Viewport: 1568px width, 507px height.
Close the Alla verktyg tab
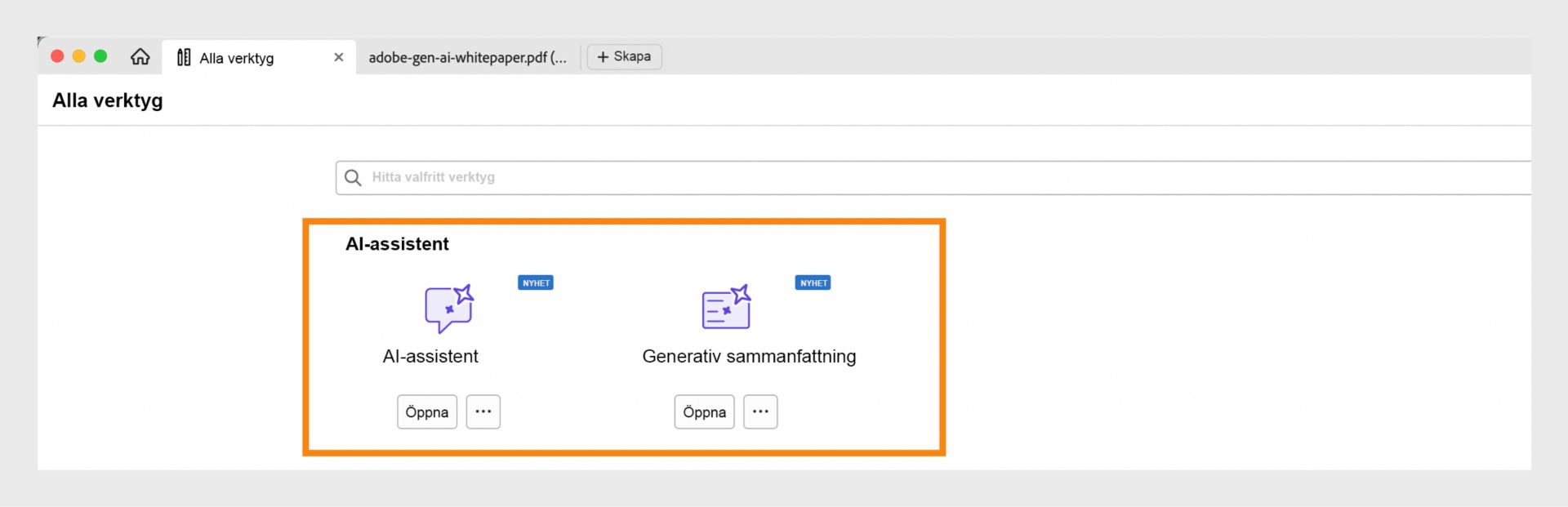coord(339,57)
